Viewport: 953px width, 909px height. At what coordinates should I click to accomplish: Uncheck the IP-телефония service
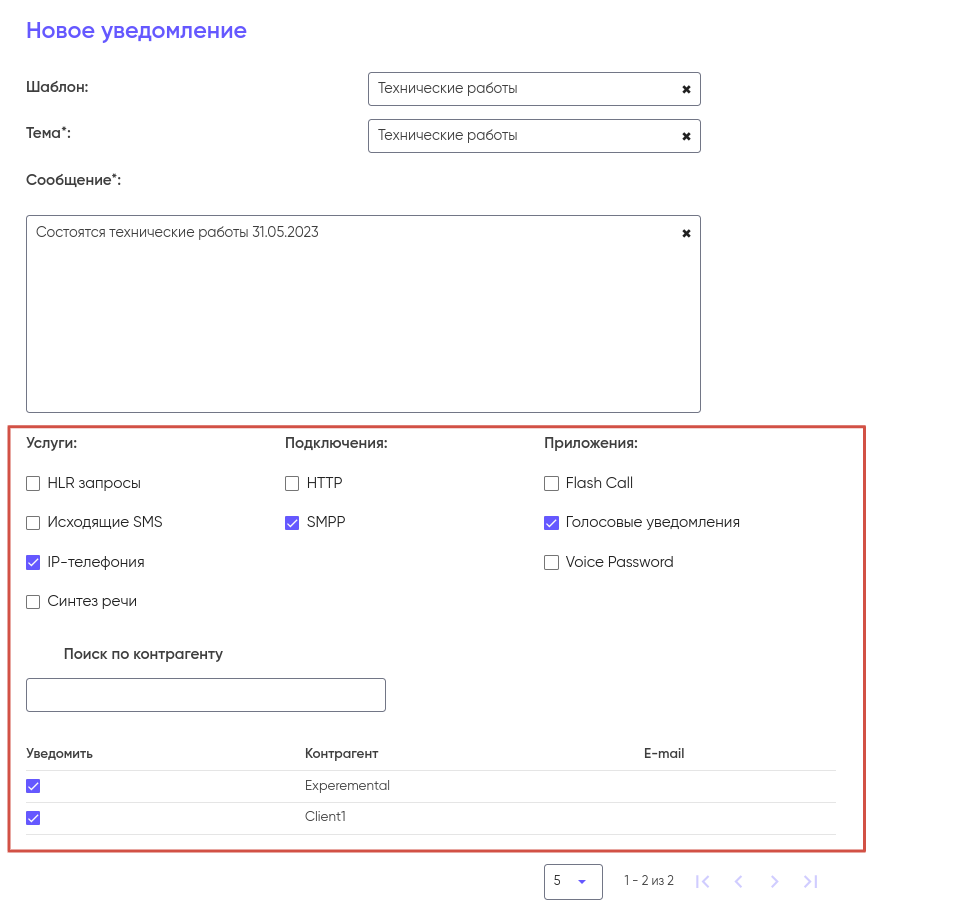pos(33,563)
